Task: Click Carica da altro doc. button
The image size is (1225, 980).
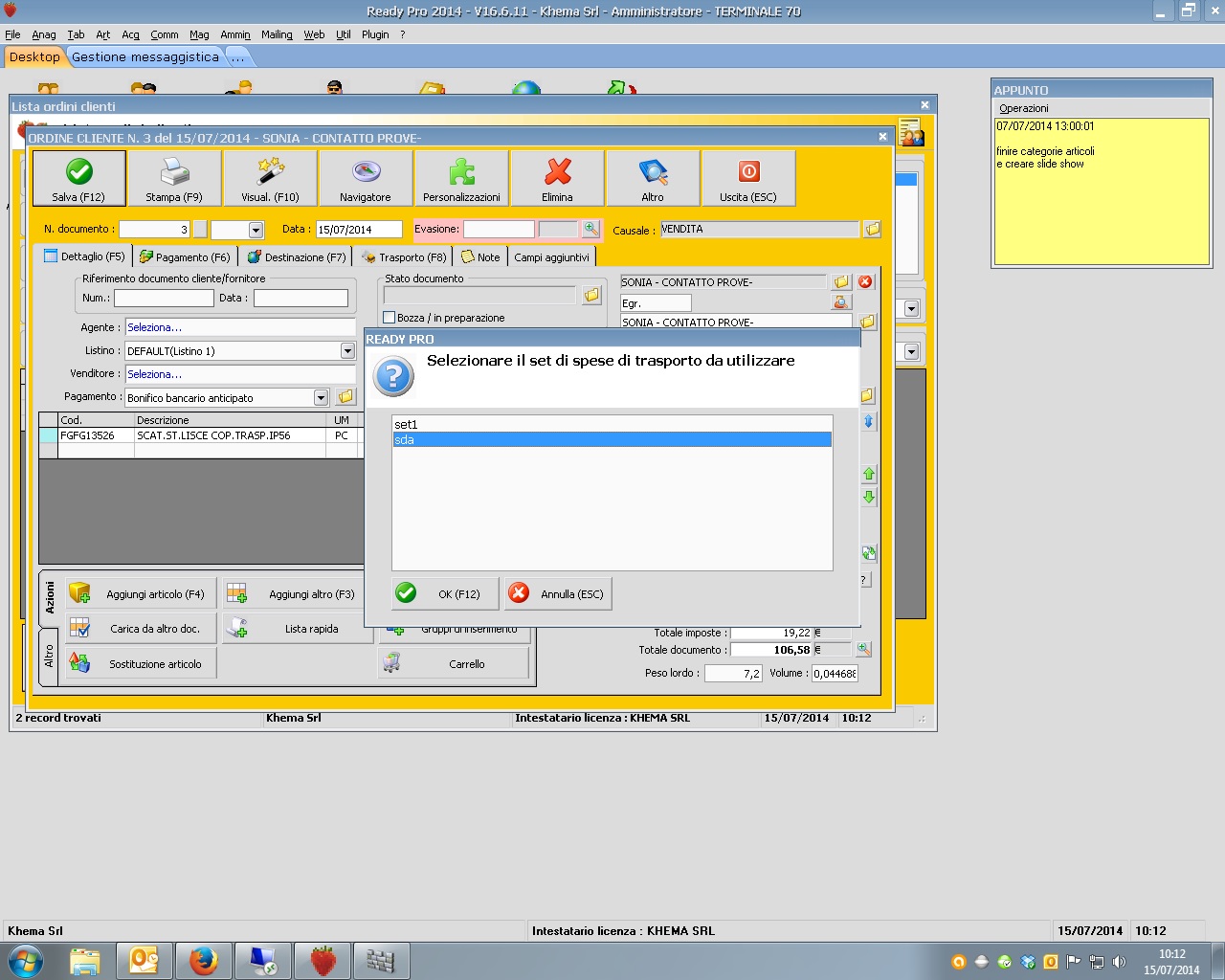Action: pyautogui.click(x=141, y=629)
